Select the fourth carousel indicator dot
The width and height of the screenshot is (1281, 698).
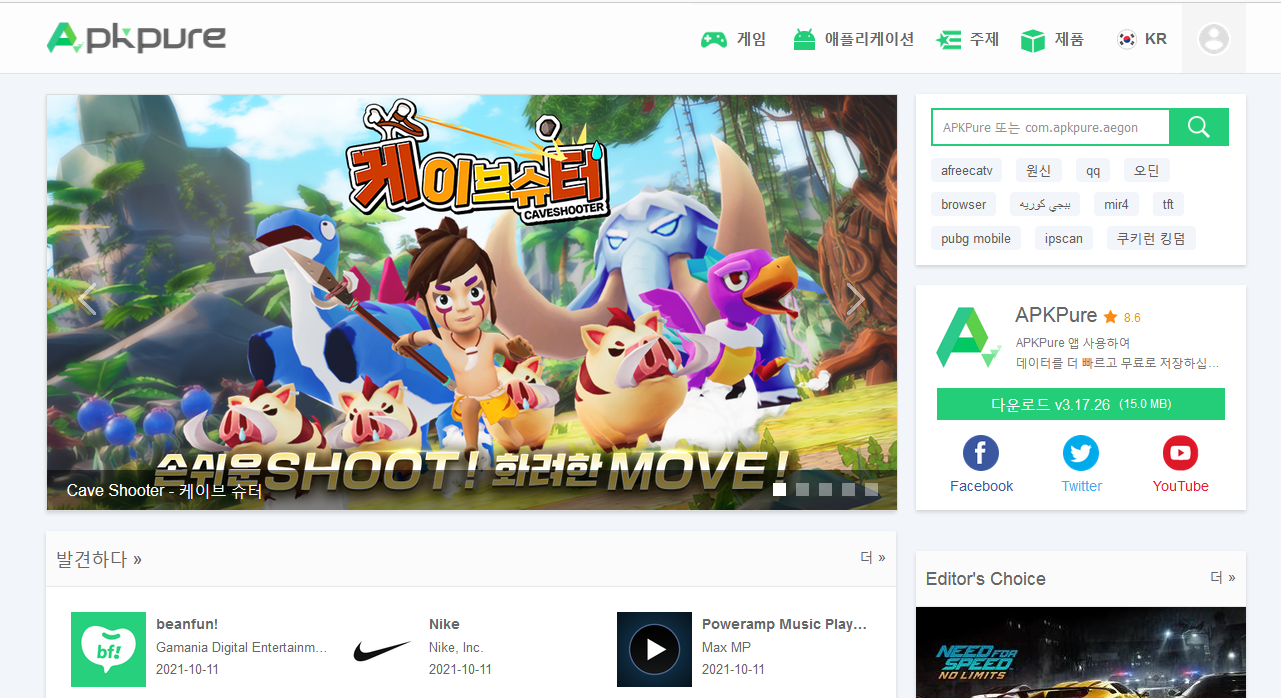(x=848, y=490)
